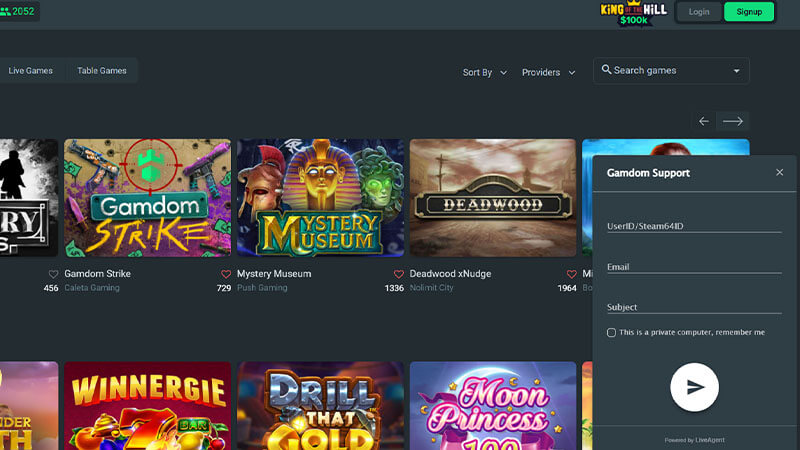Click the Subject input field

pos(694,307)
